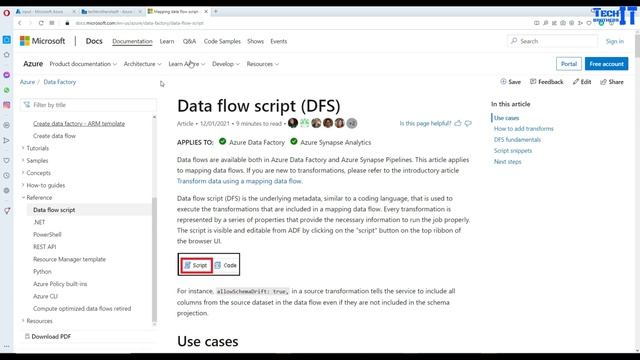Open Code Samples in the header
The image size is (640, 360).
pos(222,41)
